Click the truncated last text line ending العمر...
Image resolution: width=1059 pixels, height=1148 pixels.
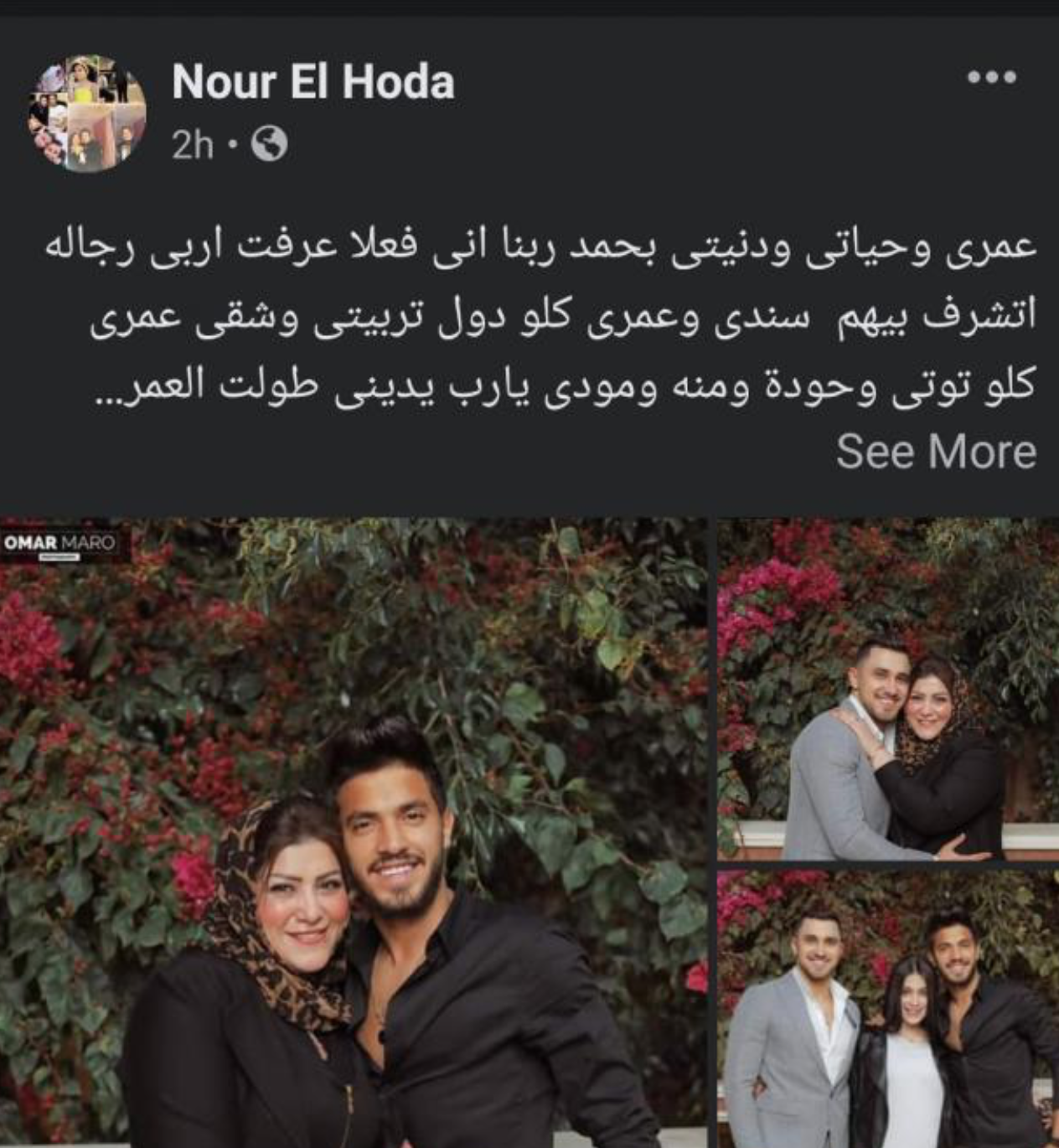click(x=563, y=387)
